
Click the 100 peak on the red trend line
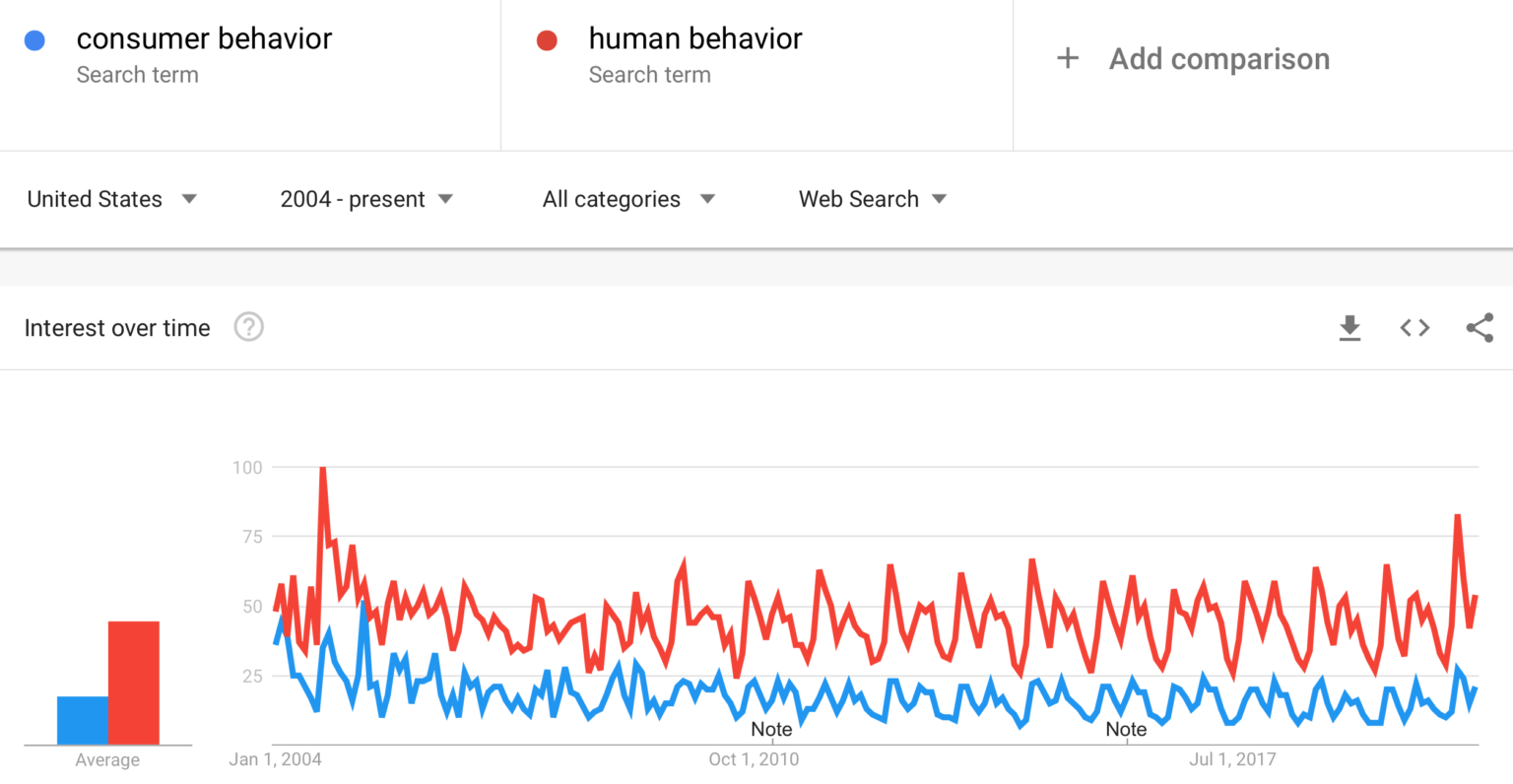tap(322, 469)
